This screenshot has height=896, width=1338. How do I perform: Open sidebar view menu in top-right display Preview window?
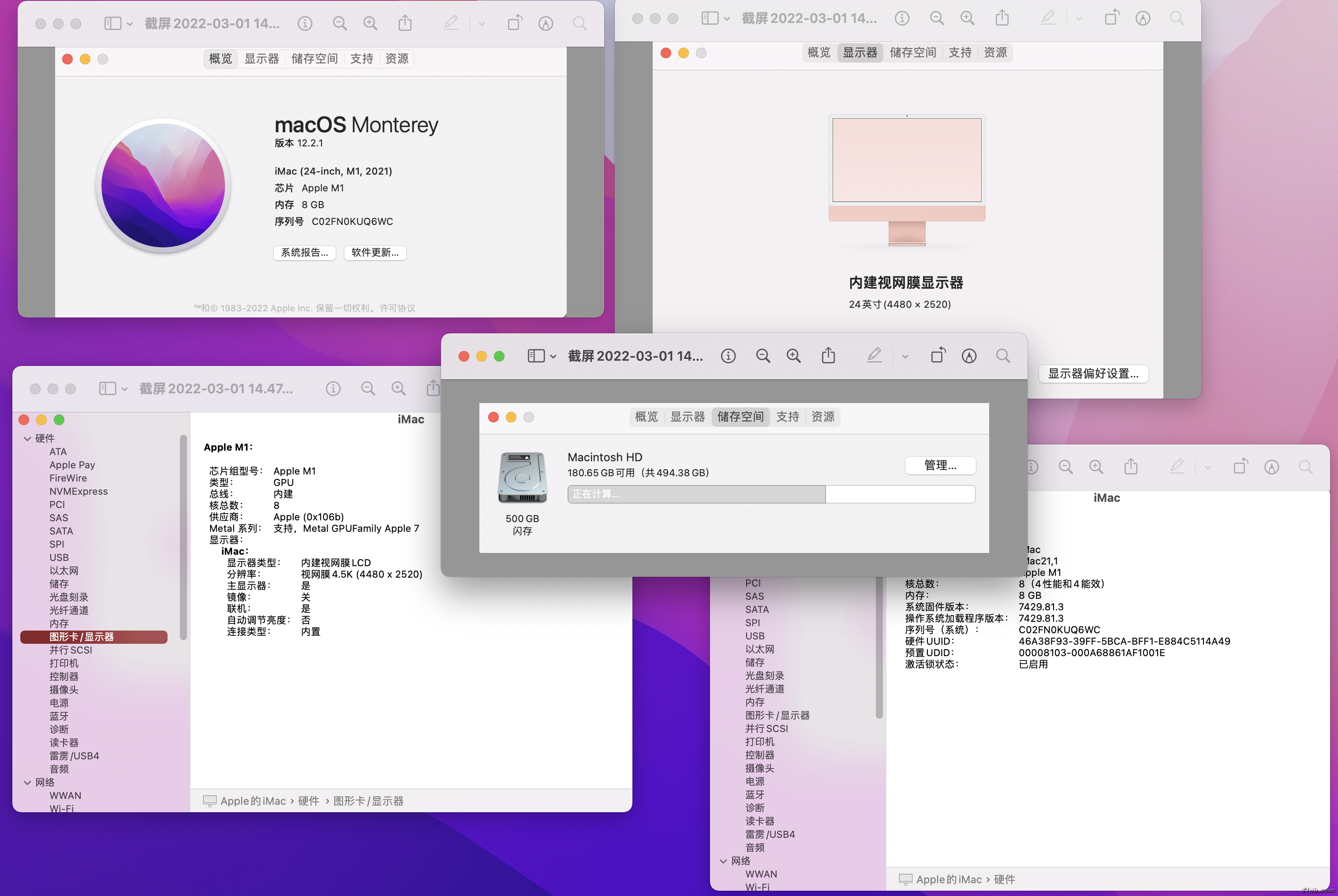(716, 18)
